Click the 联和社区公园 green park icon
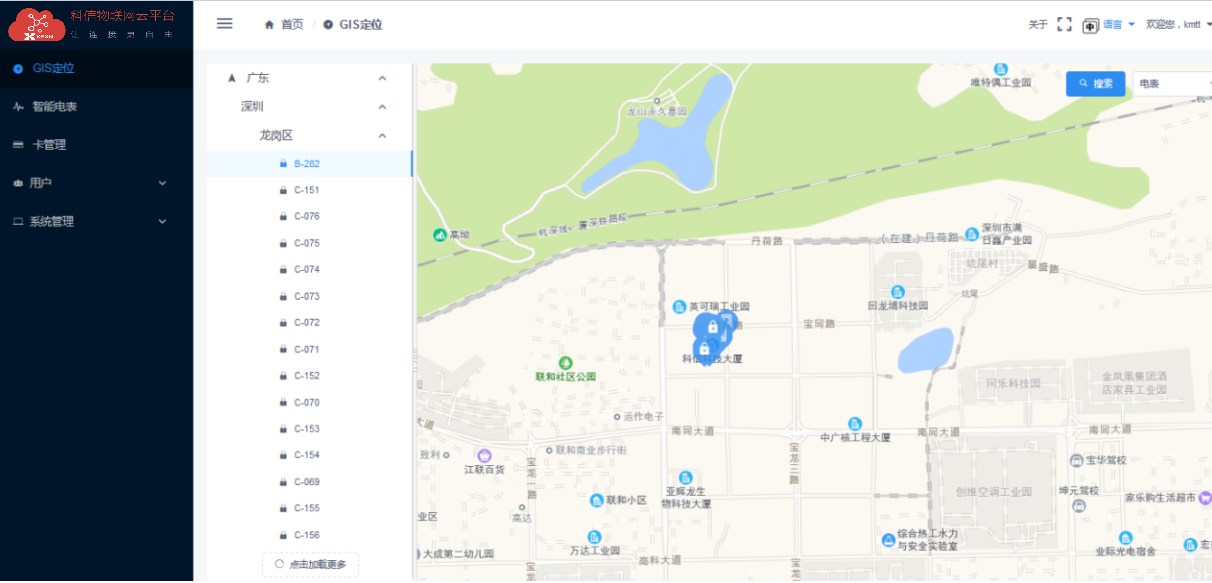1212x583 pixels. click(566, 362)
